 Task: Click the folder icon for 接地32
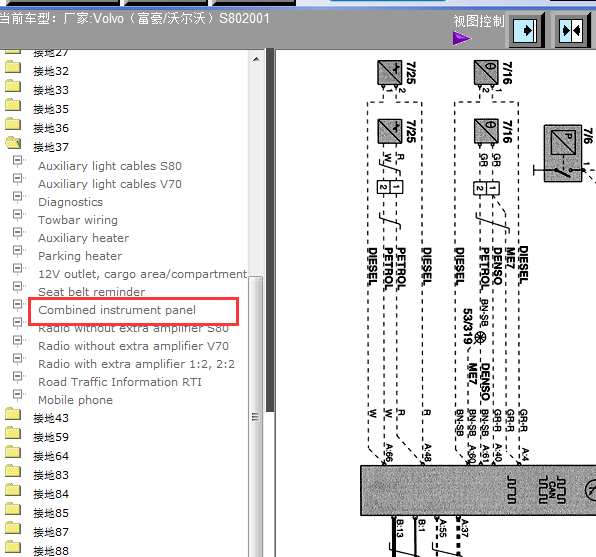(x=13, y=67)
